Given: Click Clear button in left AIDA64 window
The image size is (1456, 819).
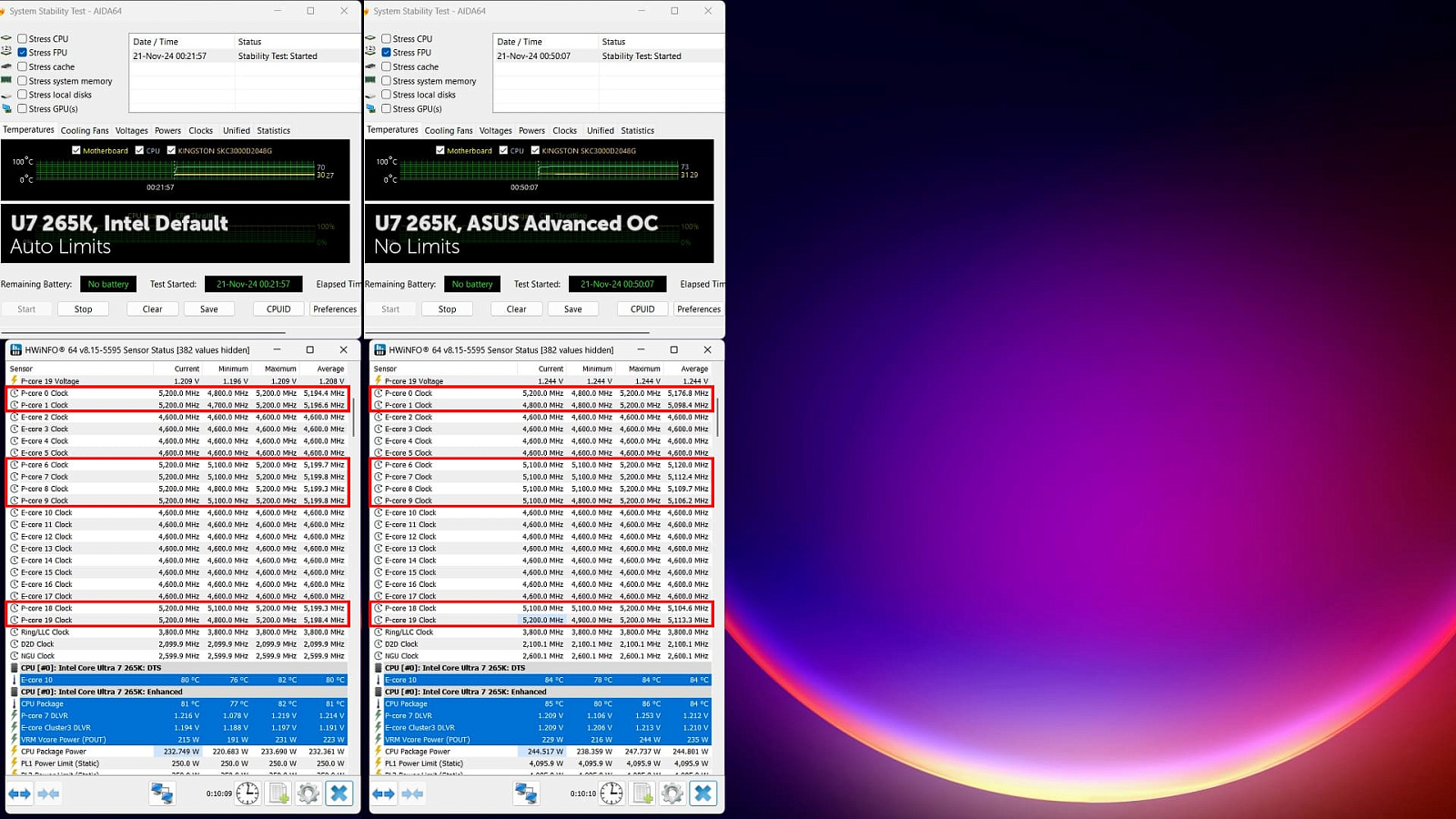Looking at the screenshot, I should tap(152, 308).
